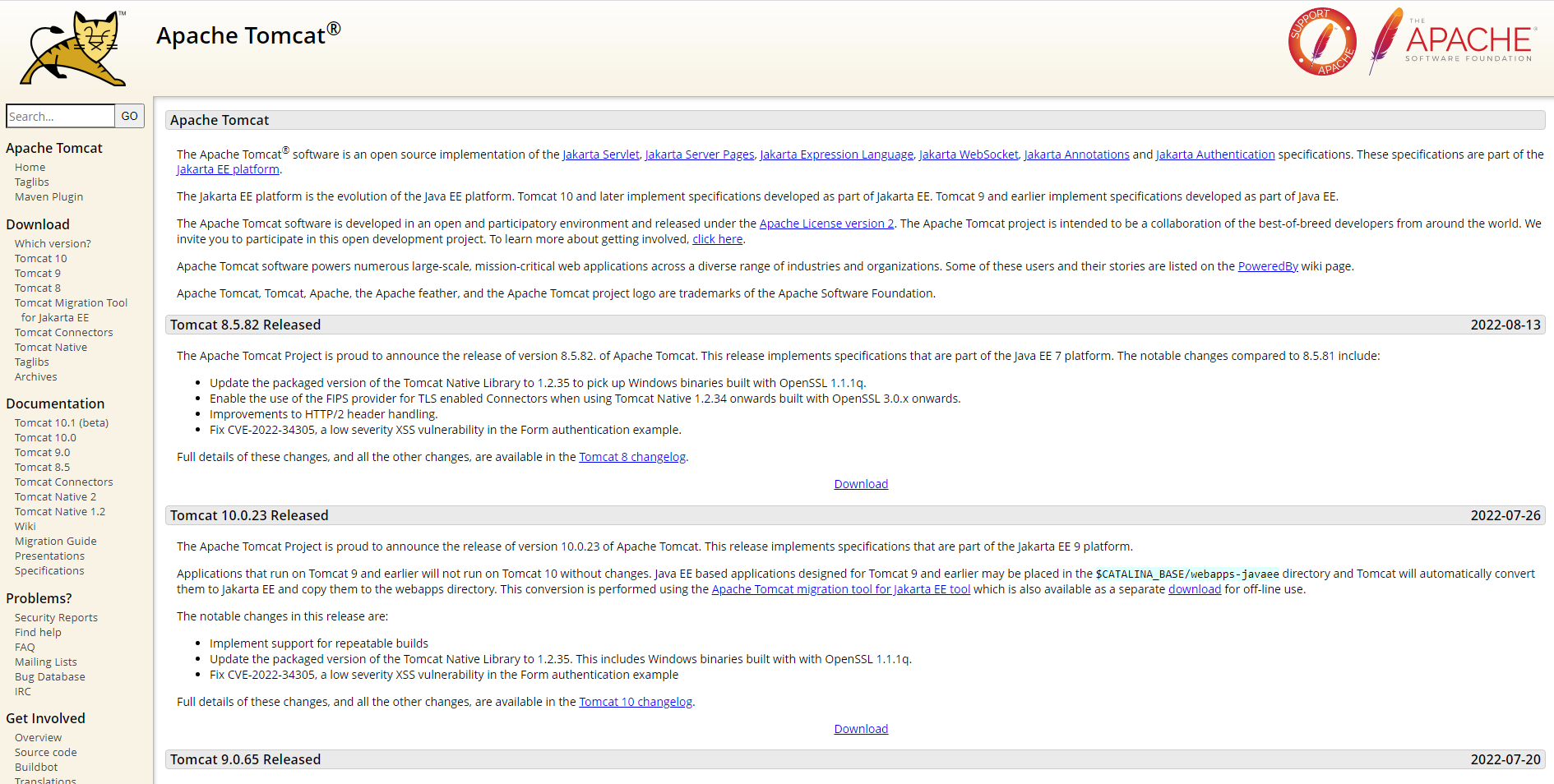1554x784 pixels.
Task: Open Tomcat Migration Tool for Jakarta EE
Action: pos(71,310)
